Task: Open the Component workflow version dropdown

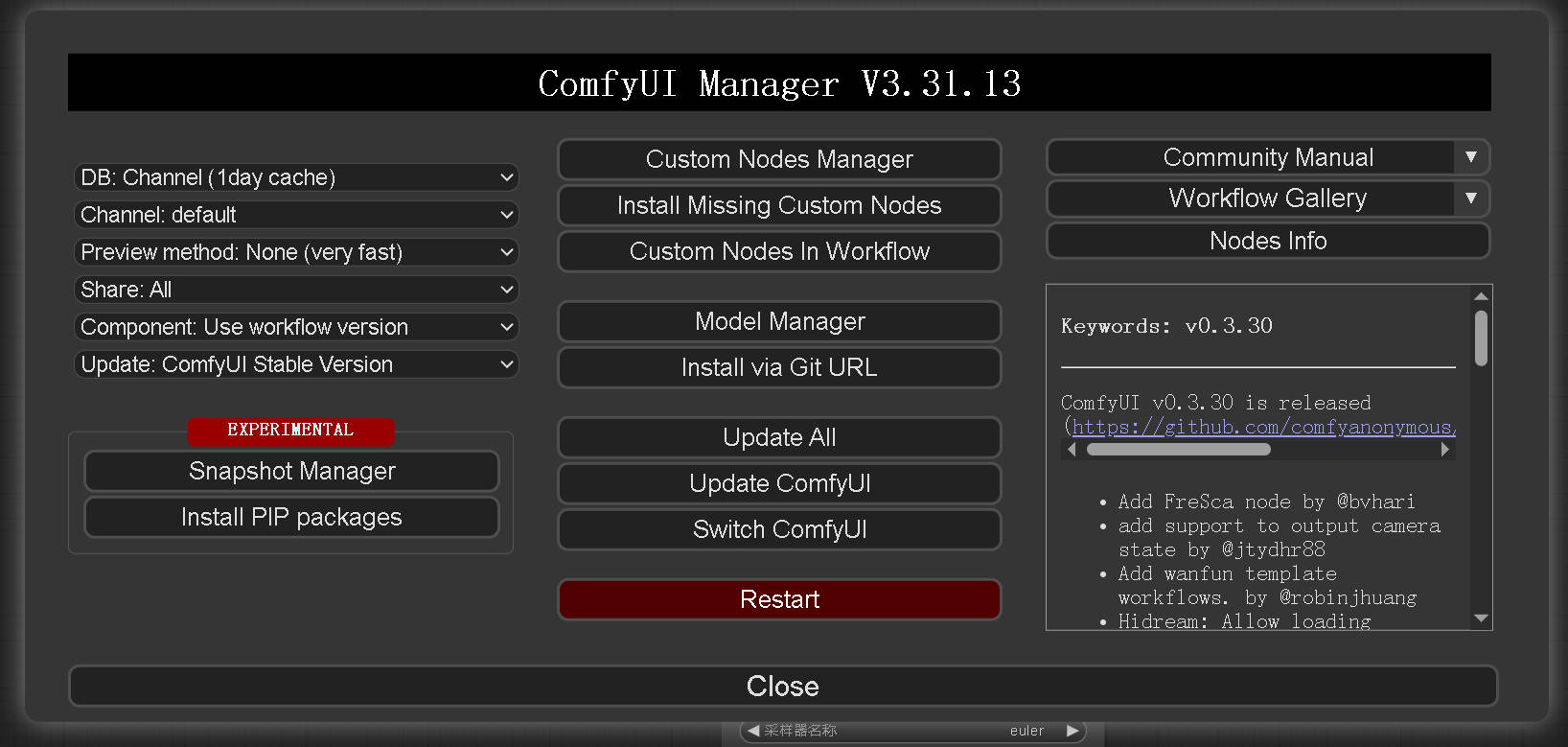Action: pyautogui.click(x=296, y=327)
